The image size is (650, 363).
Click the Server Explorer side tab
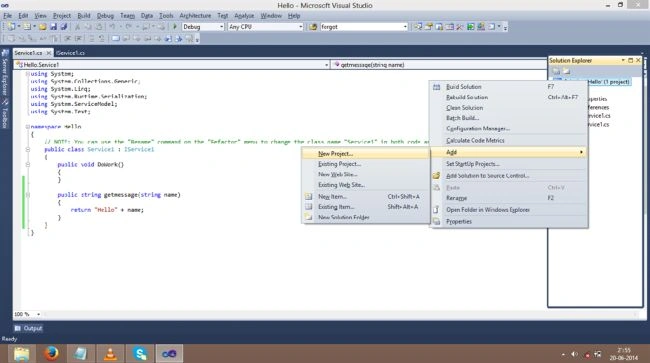pos(5,73)
